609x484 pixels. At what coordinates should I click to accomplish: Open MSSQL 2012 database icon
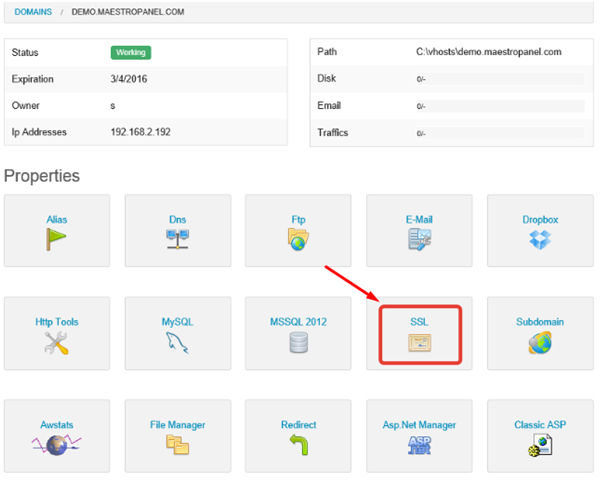tap(299, 343)
